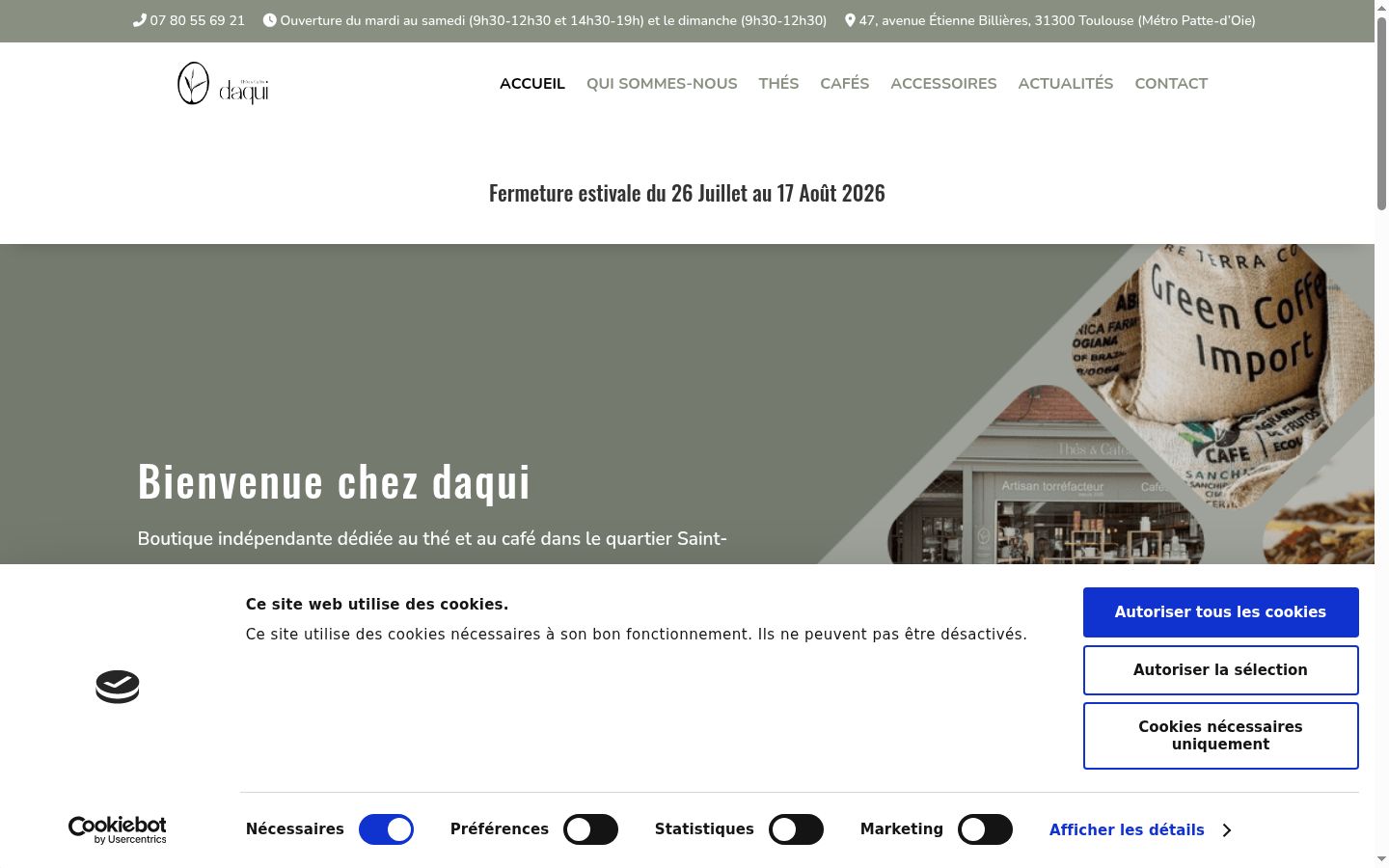Screen dimensions: 1389x868
Task: Enable the Marketing cookies switch
Action: pos(985,829)
